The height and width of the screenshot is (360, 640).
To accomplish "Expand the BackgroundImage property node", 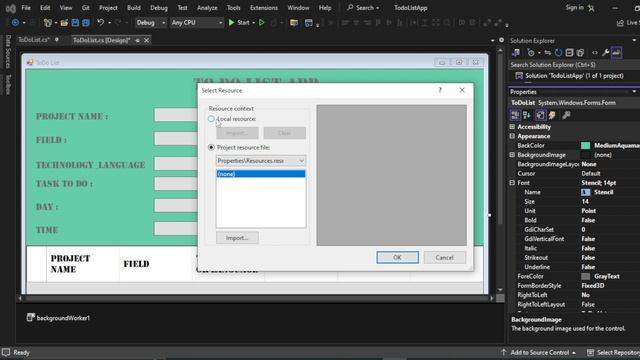I will [x=512, y=155].
